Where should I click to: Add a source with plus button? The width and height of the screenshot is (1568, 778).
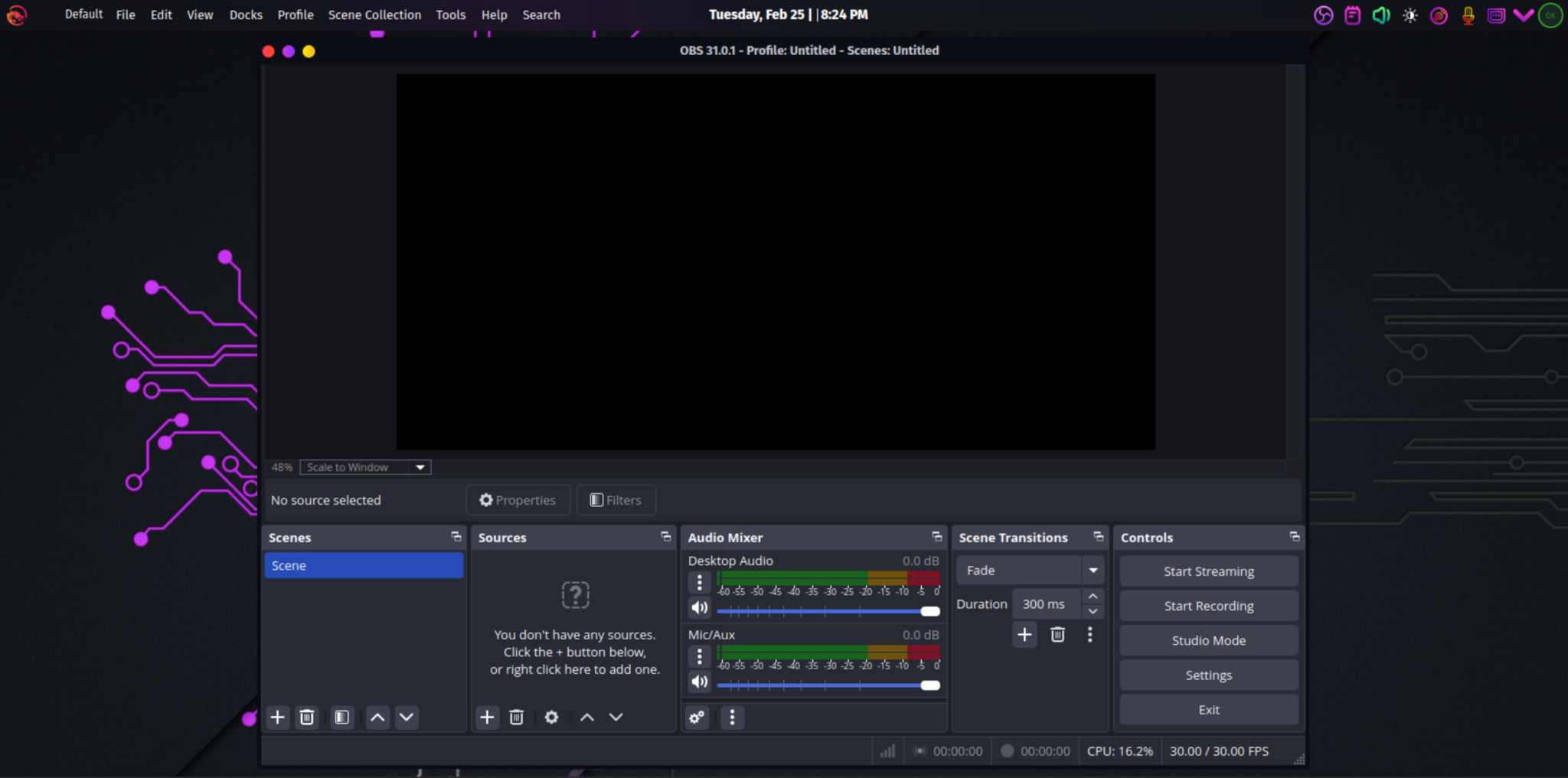[487, 717]
